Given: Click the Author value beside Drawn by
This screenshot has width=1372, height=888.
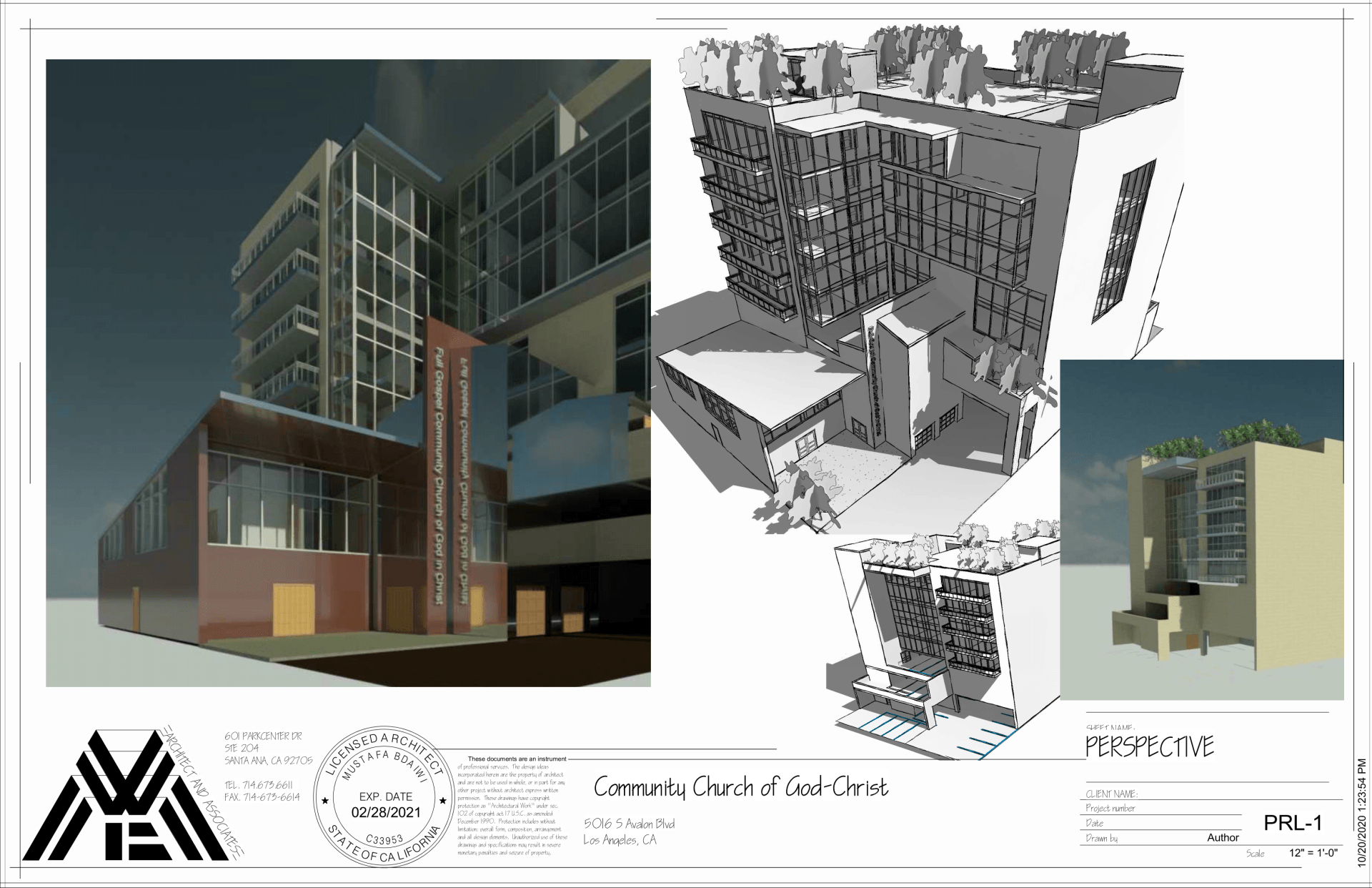Looking at the screenshot, I should coord(1223,837).
